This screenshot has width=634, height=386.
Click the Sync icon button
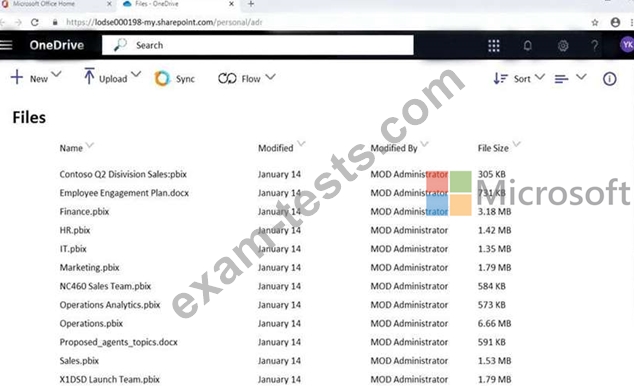pyautogui.click(x=174, y=78)
